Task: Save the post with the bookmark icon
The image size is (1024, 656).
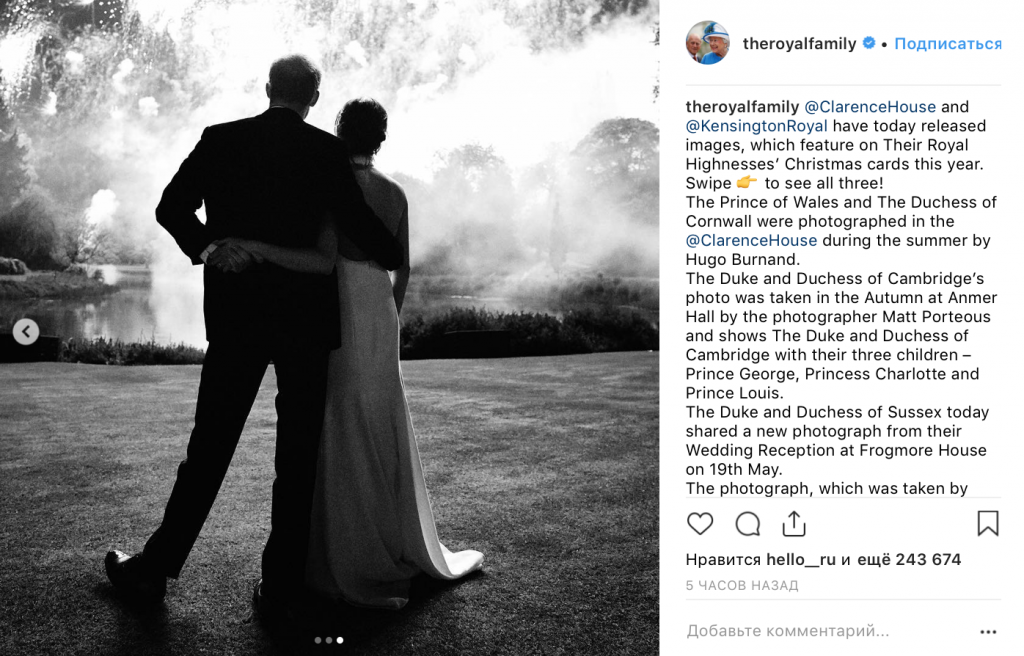Action: tap(988, 523)
